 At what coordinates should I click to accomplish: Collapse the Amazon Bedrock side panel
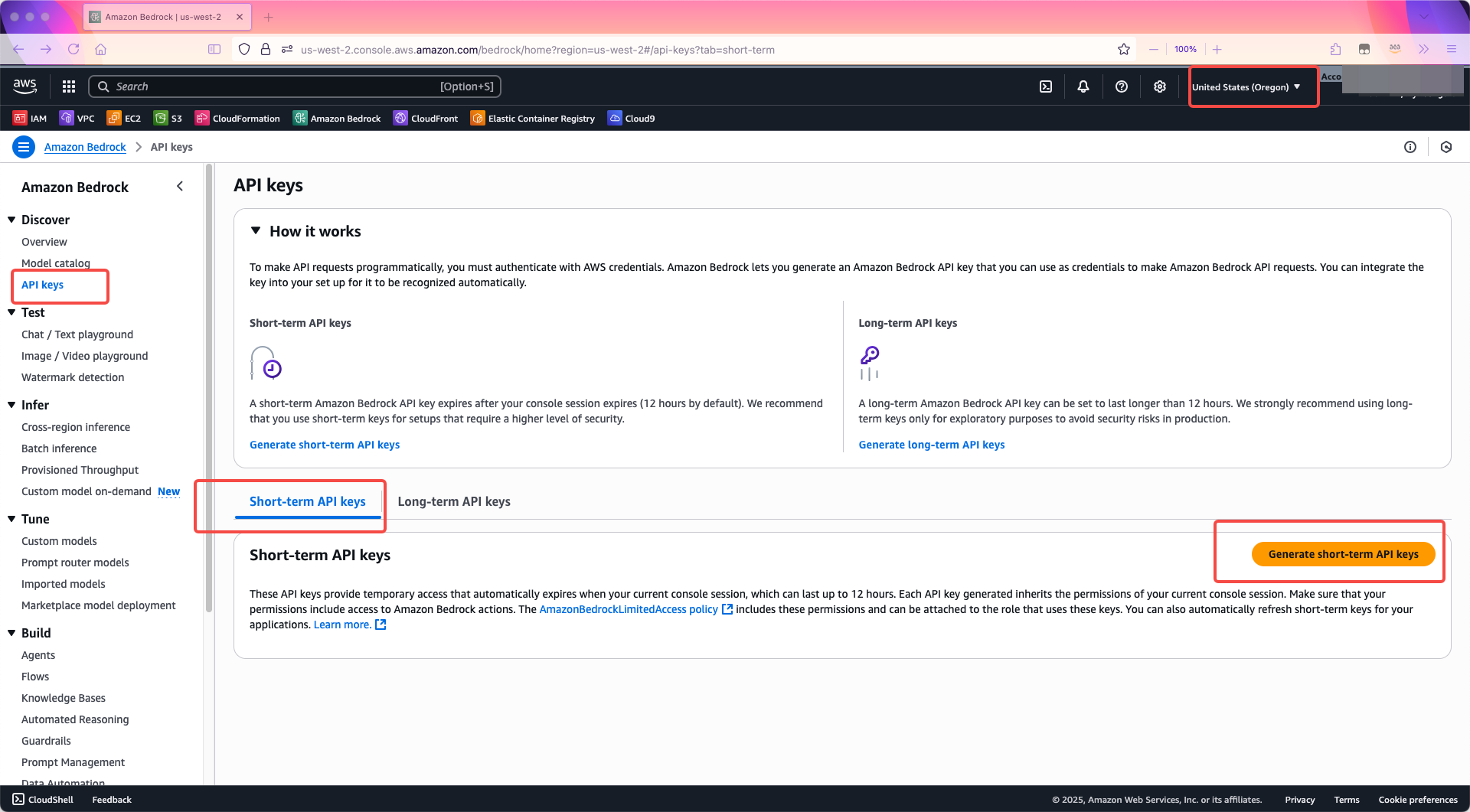[180, 187]
